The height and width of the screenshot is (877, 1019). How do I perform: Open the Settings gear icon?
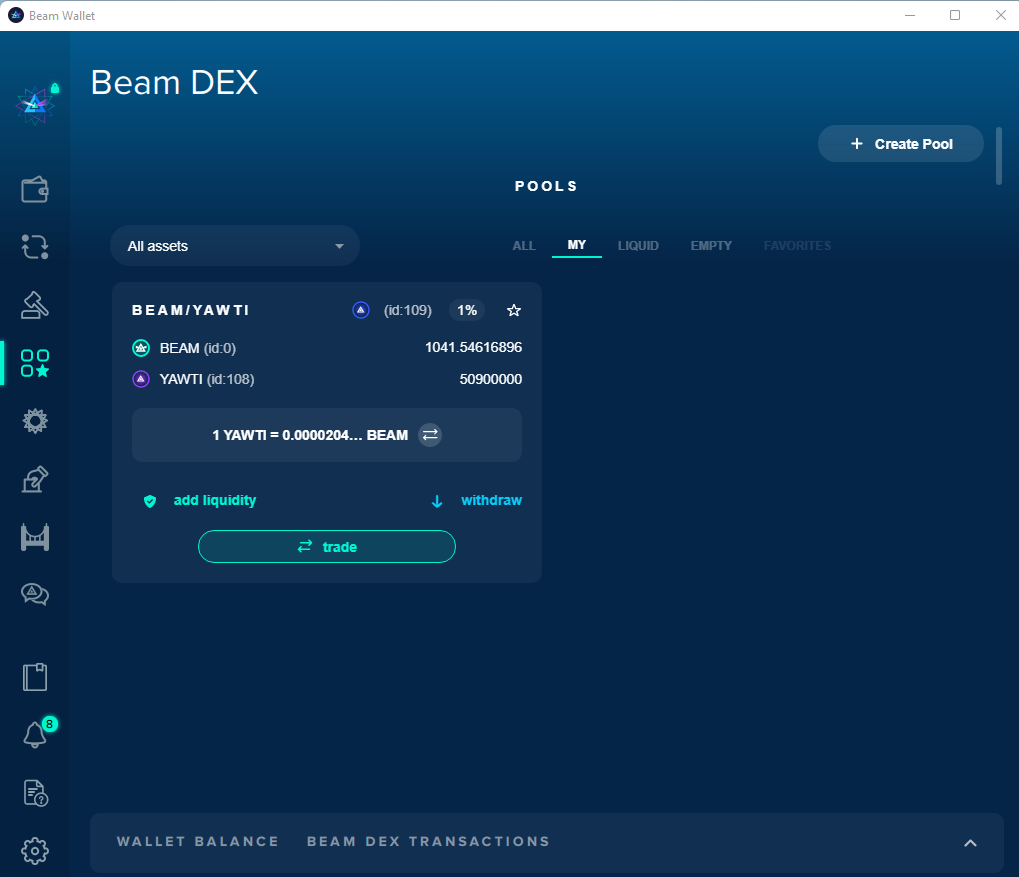click(35, 851)
